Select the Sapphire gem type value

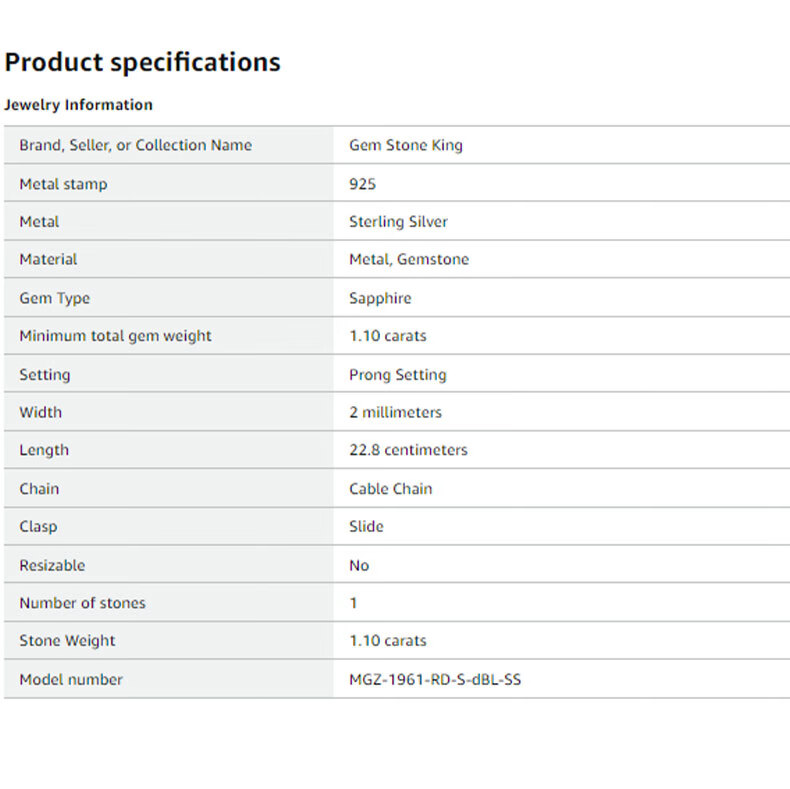380,298
